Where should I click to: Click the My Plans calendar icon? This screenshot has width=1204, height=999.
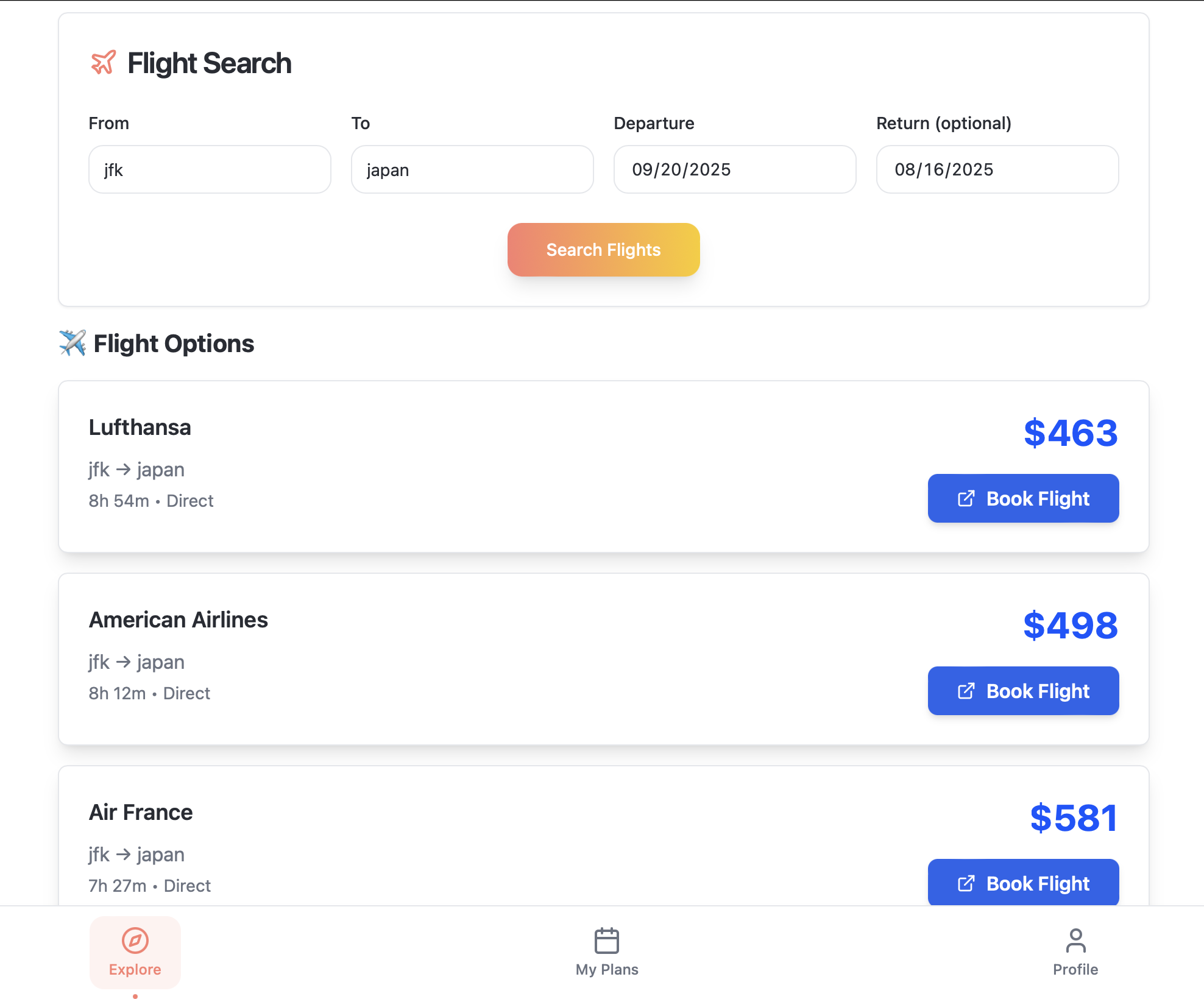607,940
